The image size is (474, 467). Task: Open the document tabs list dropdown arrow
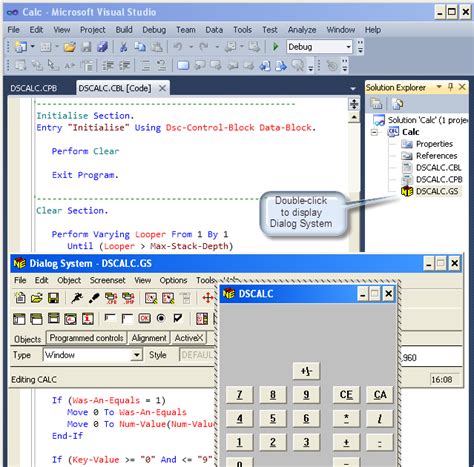pyautogui.click(x=353, y=89)
